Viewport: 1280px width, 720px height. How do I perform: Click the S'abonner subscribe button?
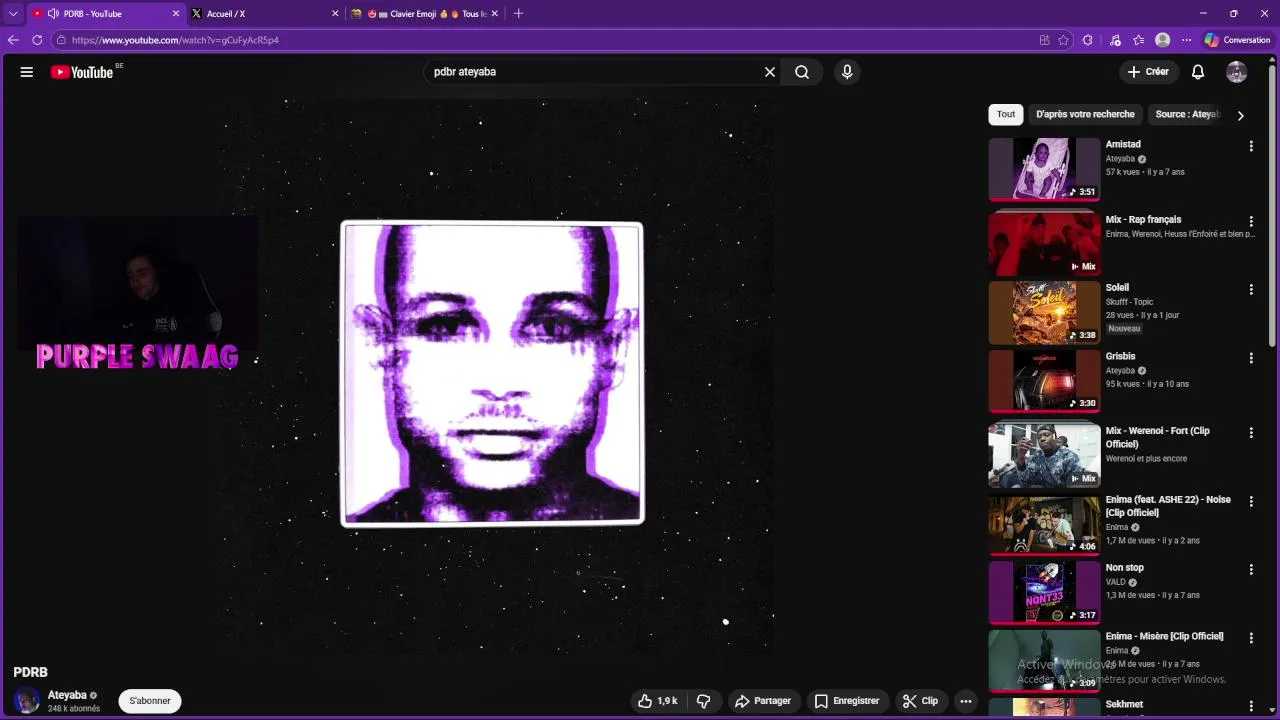pyautogui.click(x=150, y=701)
